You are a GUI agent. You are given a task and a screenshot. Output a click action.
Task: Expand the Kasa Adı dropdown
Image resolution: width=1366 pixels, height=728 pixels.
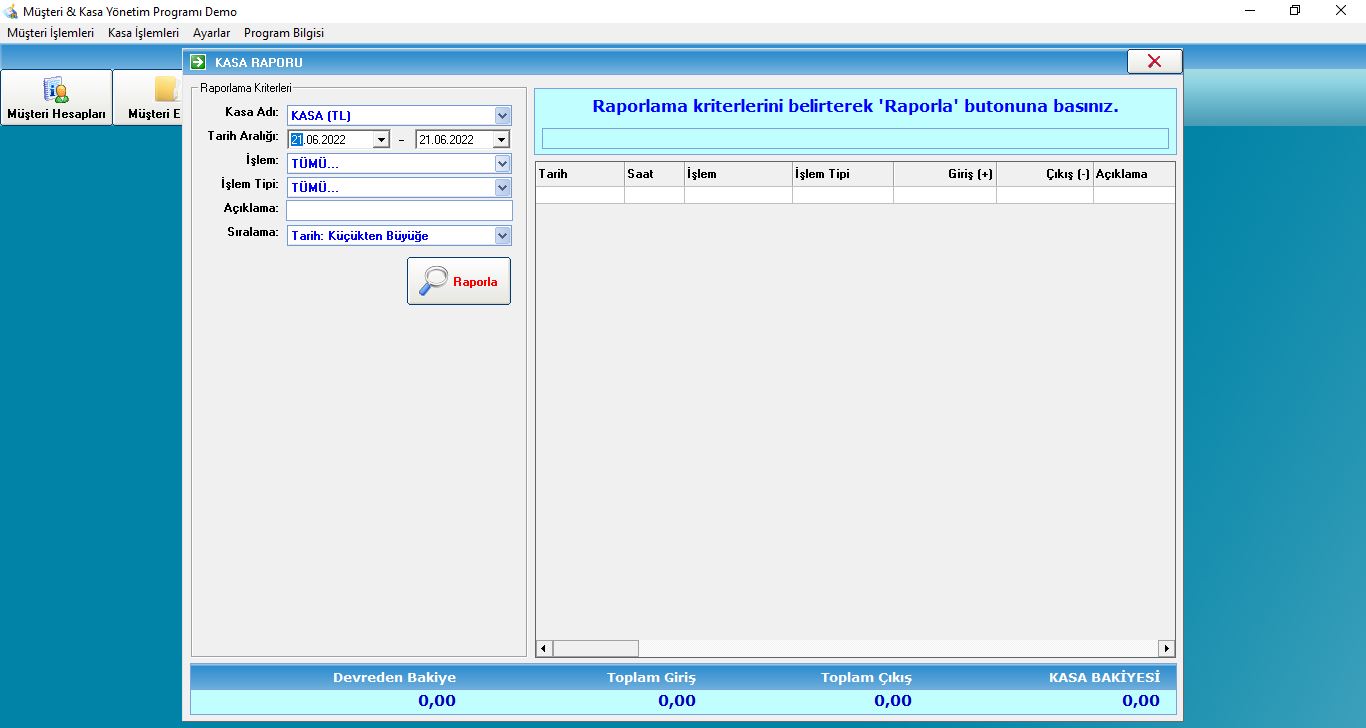[x=502, y=115]
